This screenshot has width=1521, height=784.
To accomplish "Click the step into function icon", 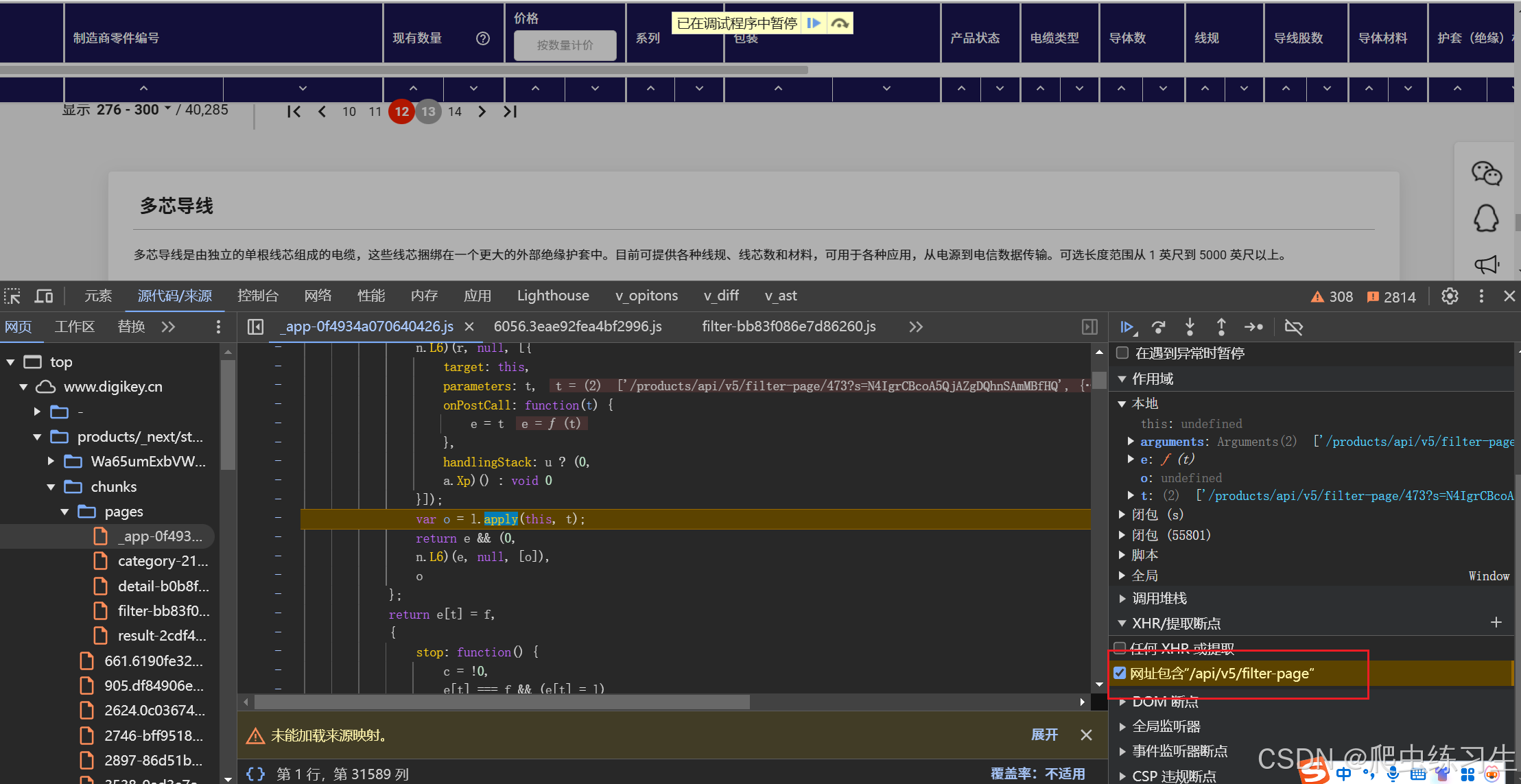I will 1190,327.
